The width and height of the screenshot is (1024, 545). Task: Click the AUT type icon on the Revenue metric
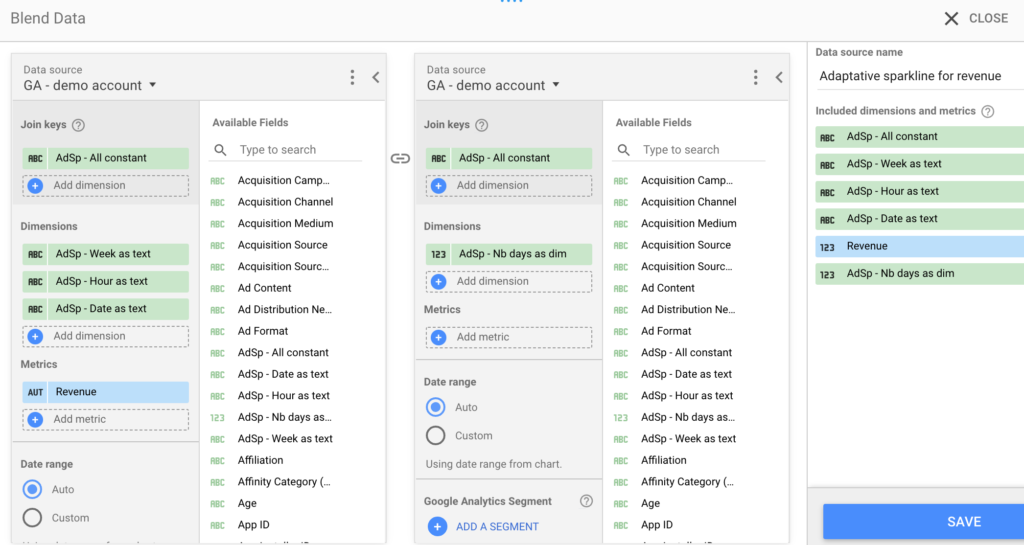click(35, 392)
